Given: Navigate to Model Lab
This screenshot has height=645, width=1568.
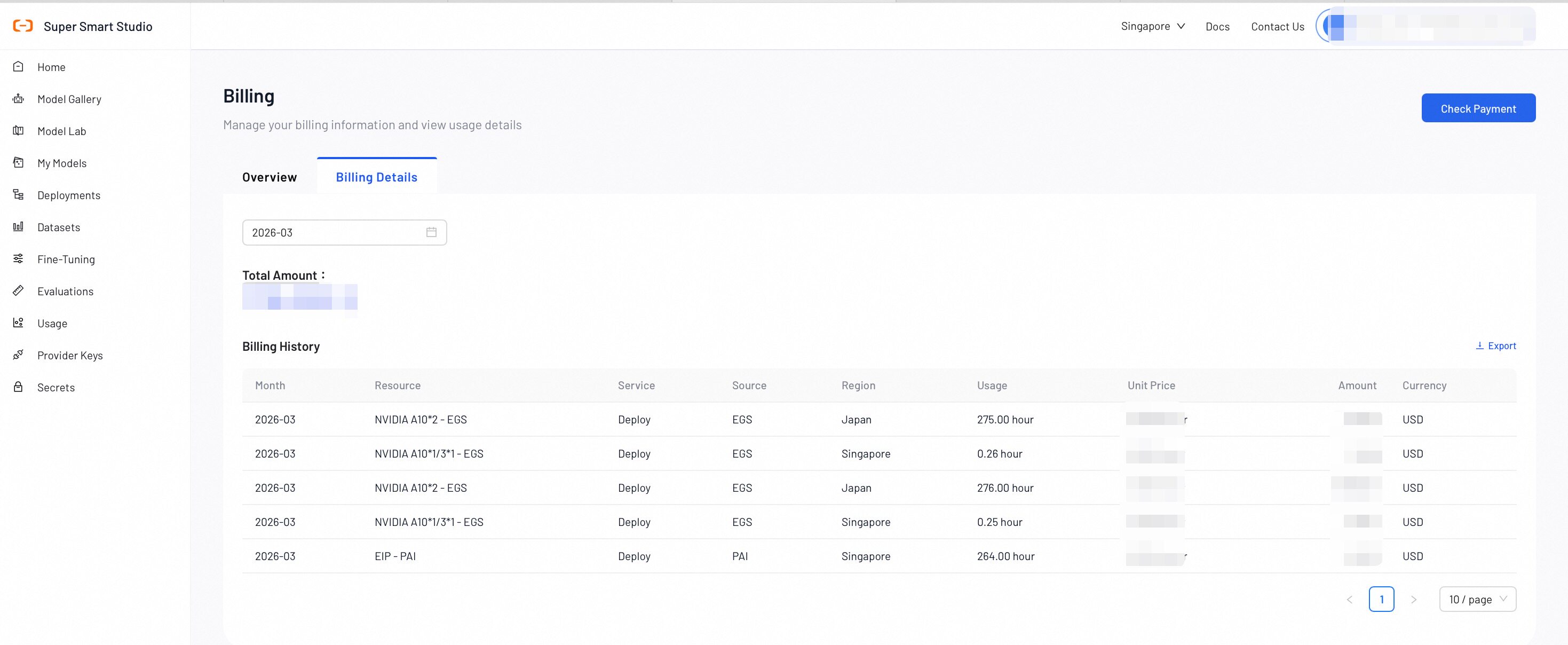Looking at the screenshot, I should click(x=61, y=131).
